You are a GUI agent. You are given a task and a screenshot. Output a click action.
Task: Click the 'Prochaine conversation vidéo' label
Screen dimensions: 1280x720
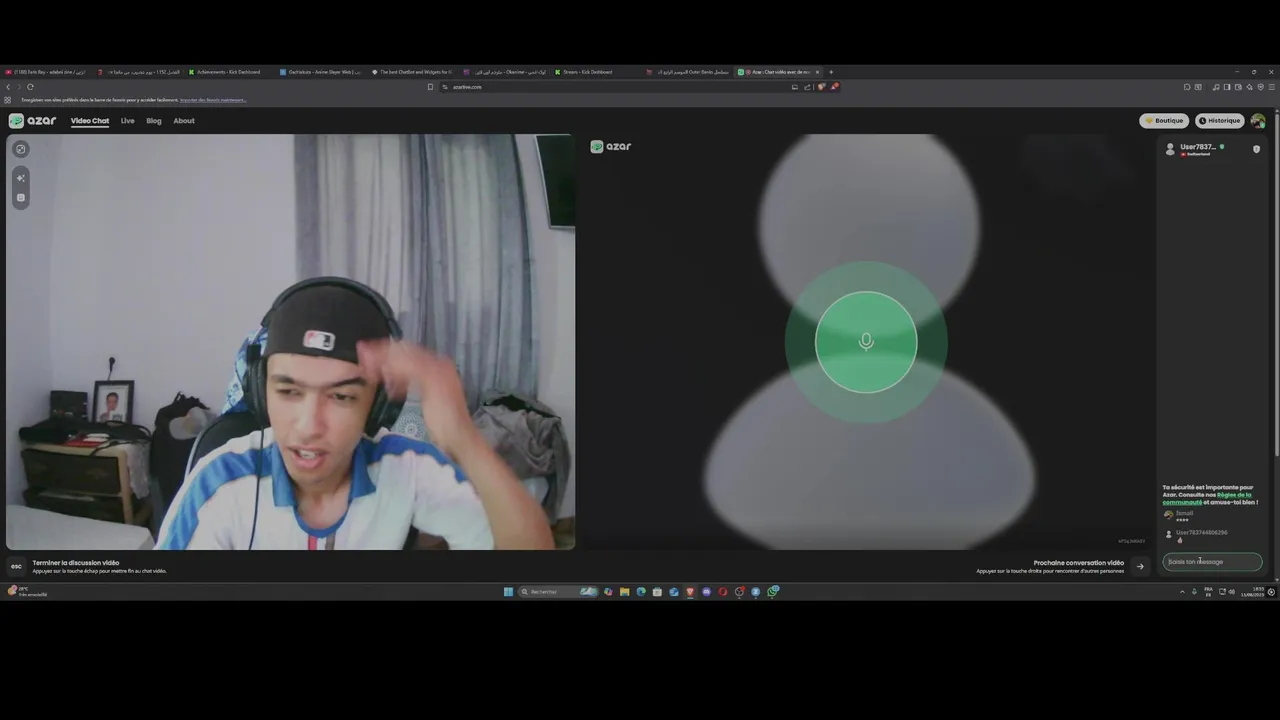pyautogui.click(x=1079, y=563)
